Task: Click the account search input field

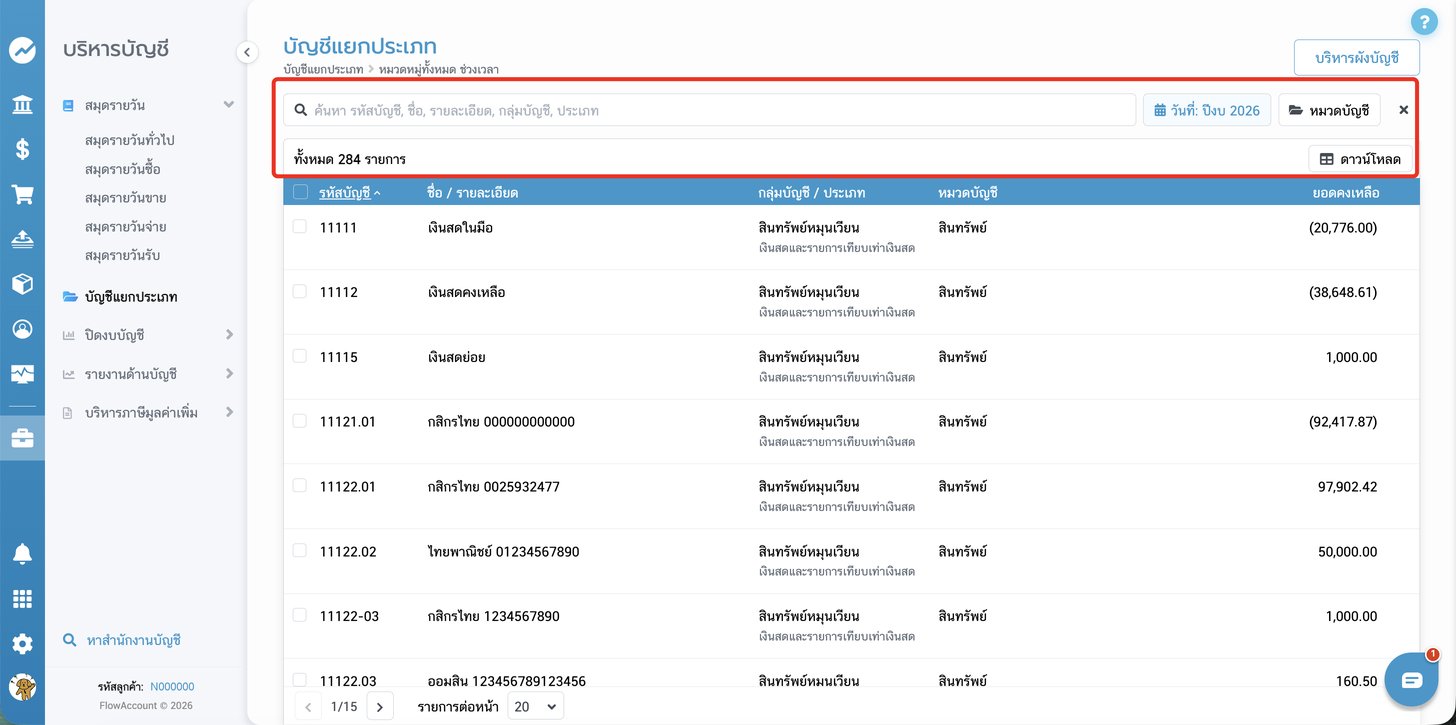Action: pyautogui.click(x=709, y=110)
